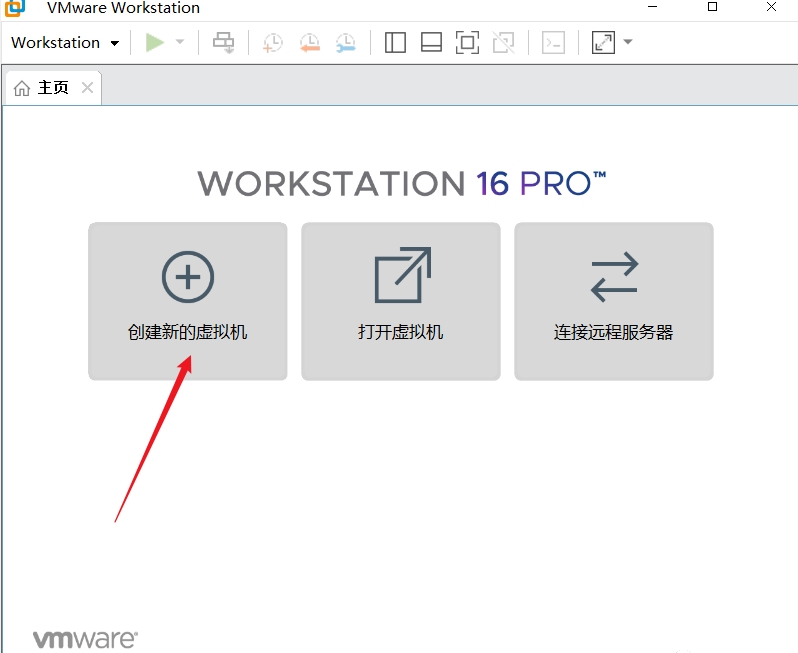Click the stretch guest display icon
The height and width of the screenshot is (653, 798).
[603, 42]
